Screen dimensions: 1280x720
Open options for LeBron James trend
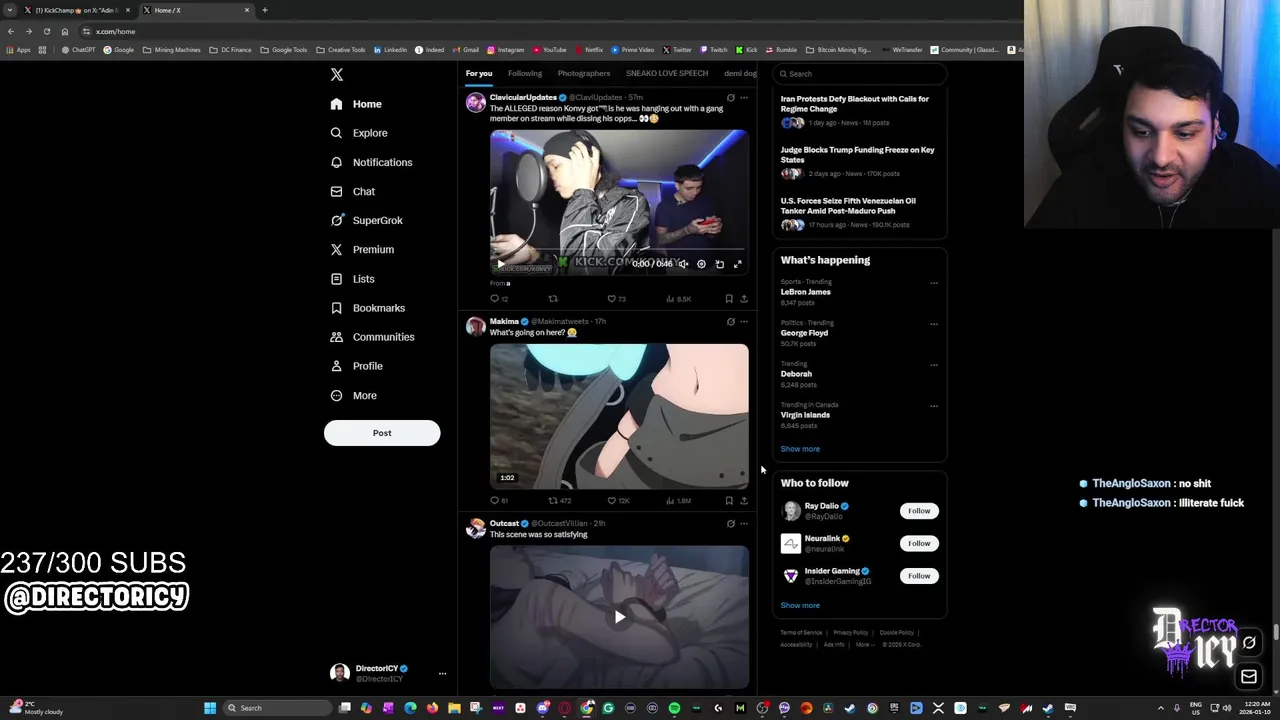tap(934, 283)
